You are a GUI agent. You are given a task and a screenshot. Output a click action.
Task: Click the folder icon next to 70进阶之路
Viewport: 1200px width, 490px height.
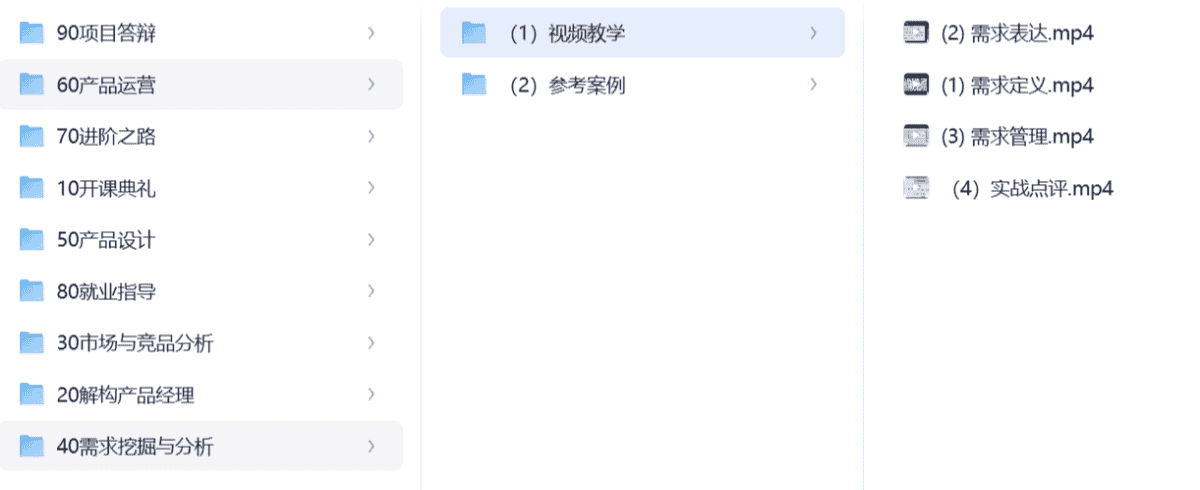click(32, 137)
